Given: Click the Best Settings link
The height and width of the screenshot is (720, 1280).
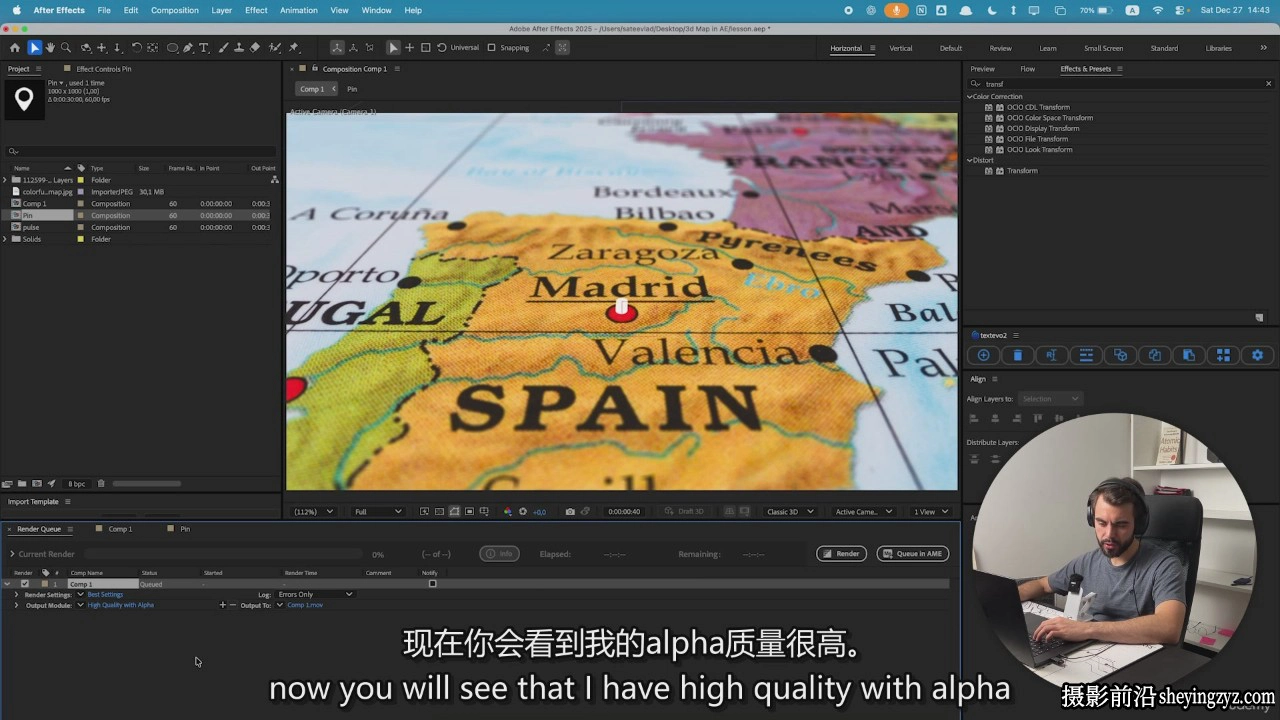Looking at the screenshot, I should click(x=105, y=594).
